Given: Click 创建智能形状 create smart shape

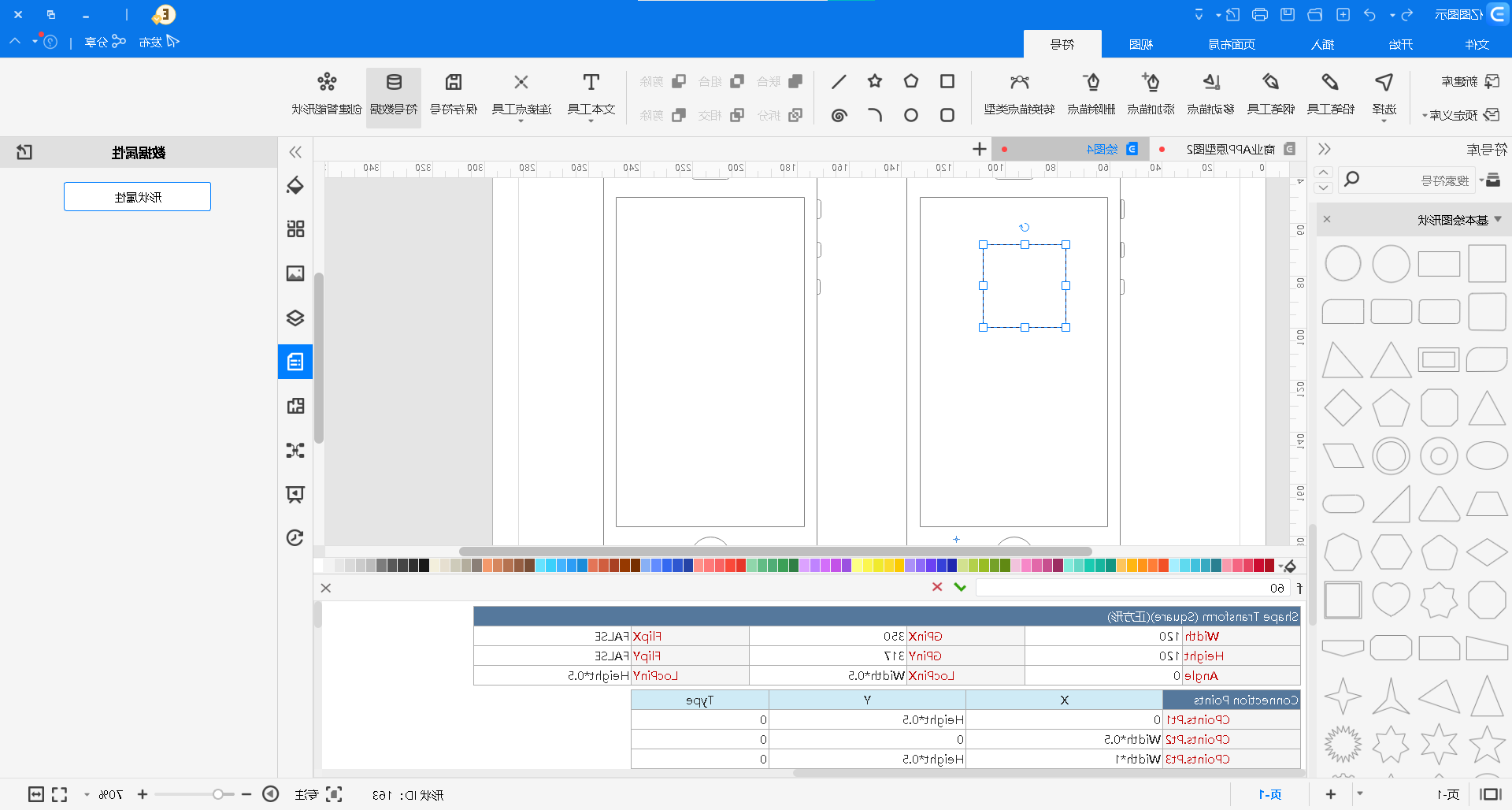Looking at the screenshot, I should 327,93.
